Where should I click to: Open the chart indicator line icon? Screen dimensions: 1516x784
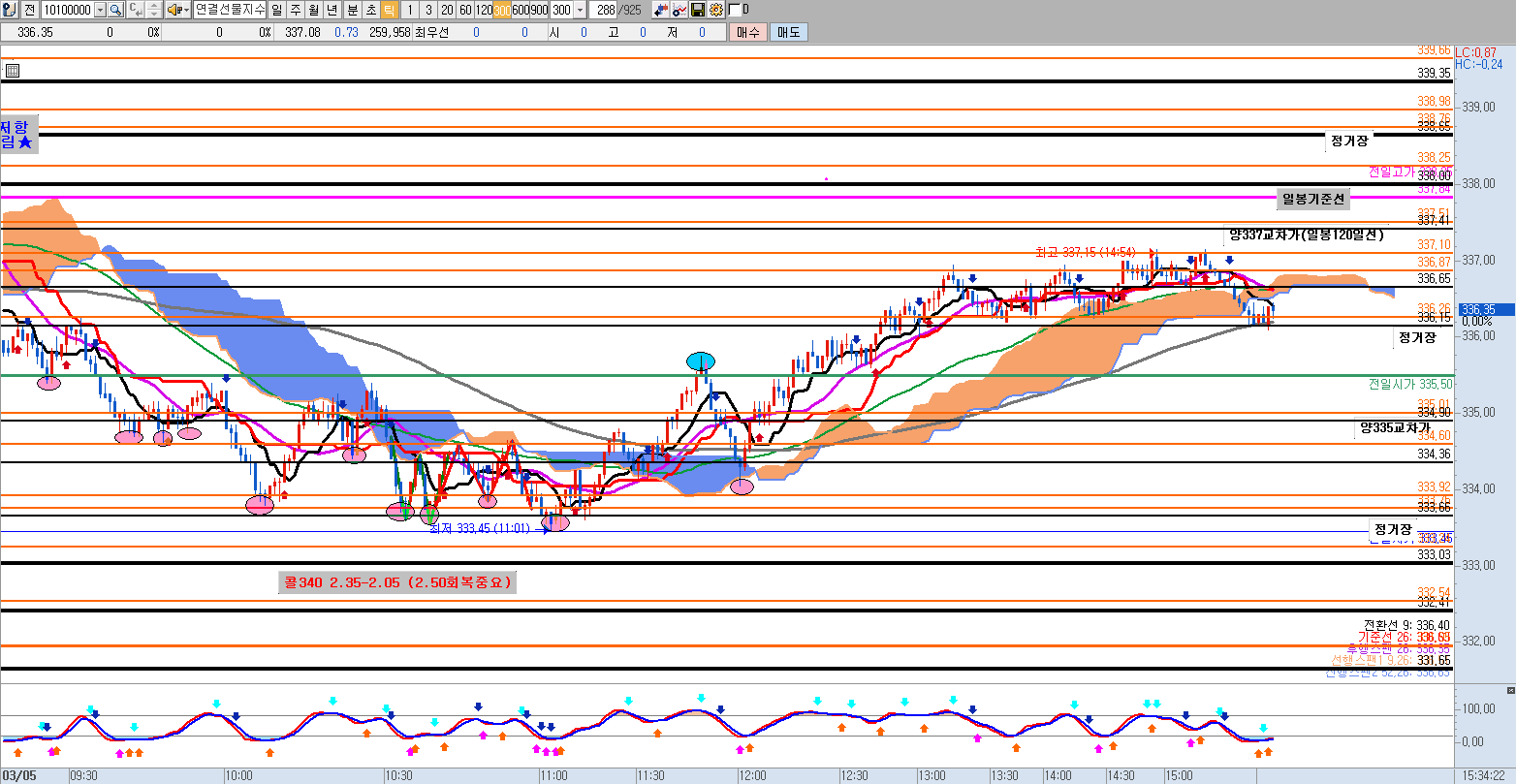click(x=679, y=10)
